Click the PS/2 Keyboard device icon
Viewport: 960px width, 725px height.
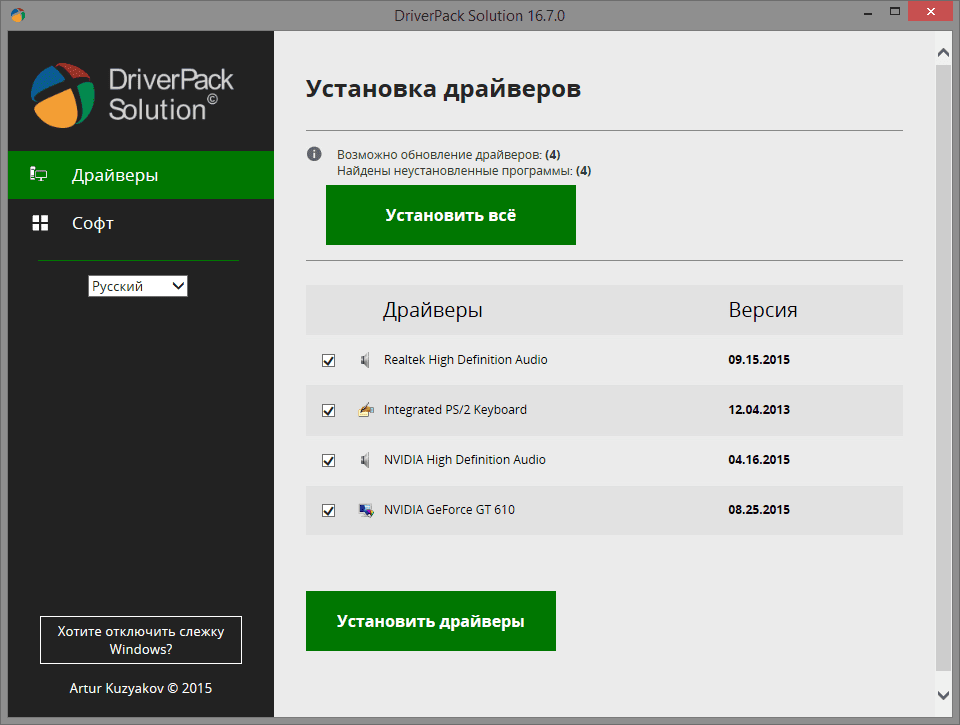(365, 410)
